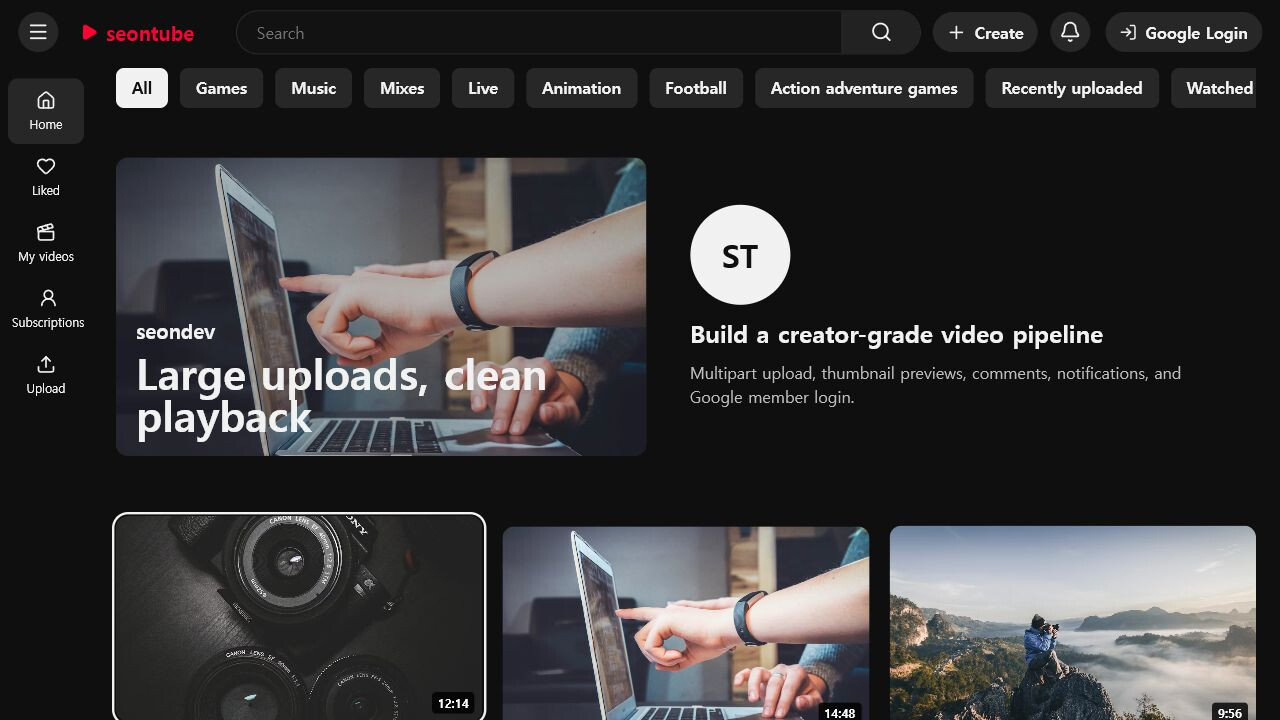Open the mountain photographer video thumbnail
Image resolution: width=1280 pixels, height=720 pixels.
1072,623
